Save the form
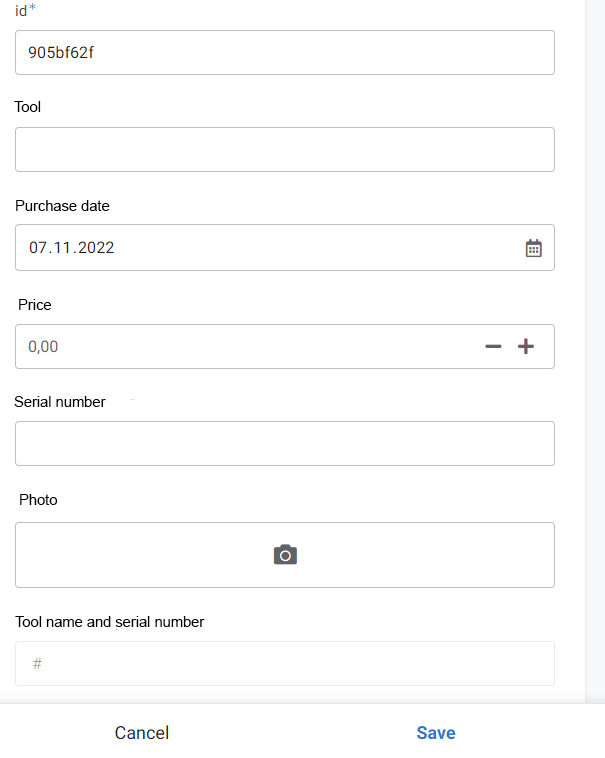This screenshot has width=605, height=758. (436, 733)
